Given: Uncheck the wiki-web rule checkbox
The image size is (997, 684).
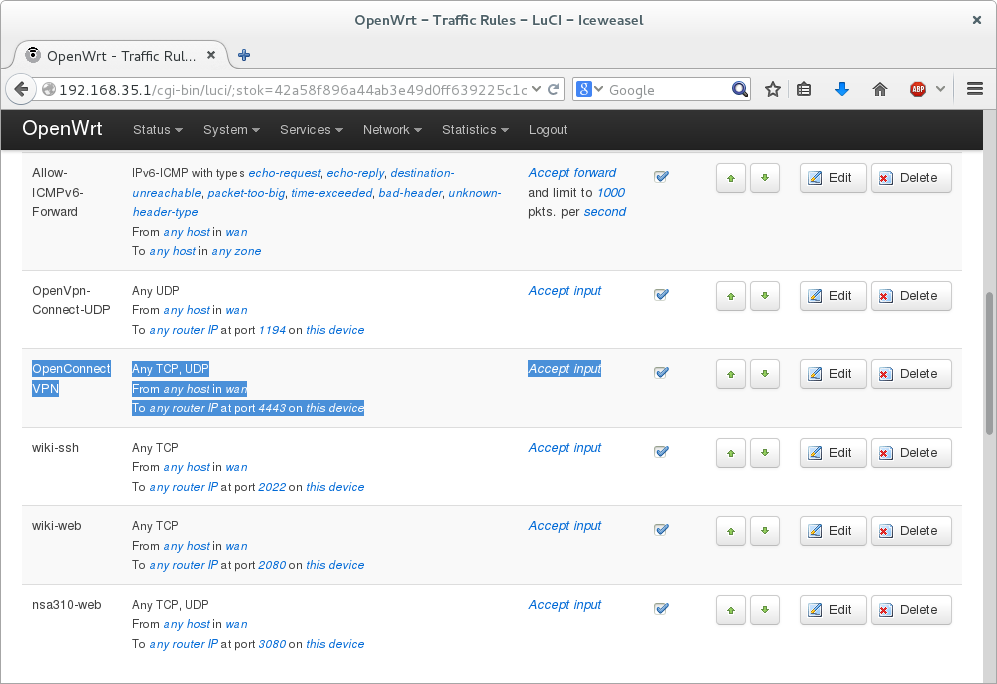Looking at the screenshot, I should (x=661, y=530).
